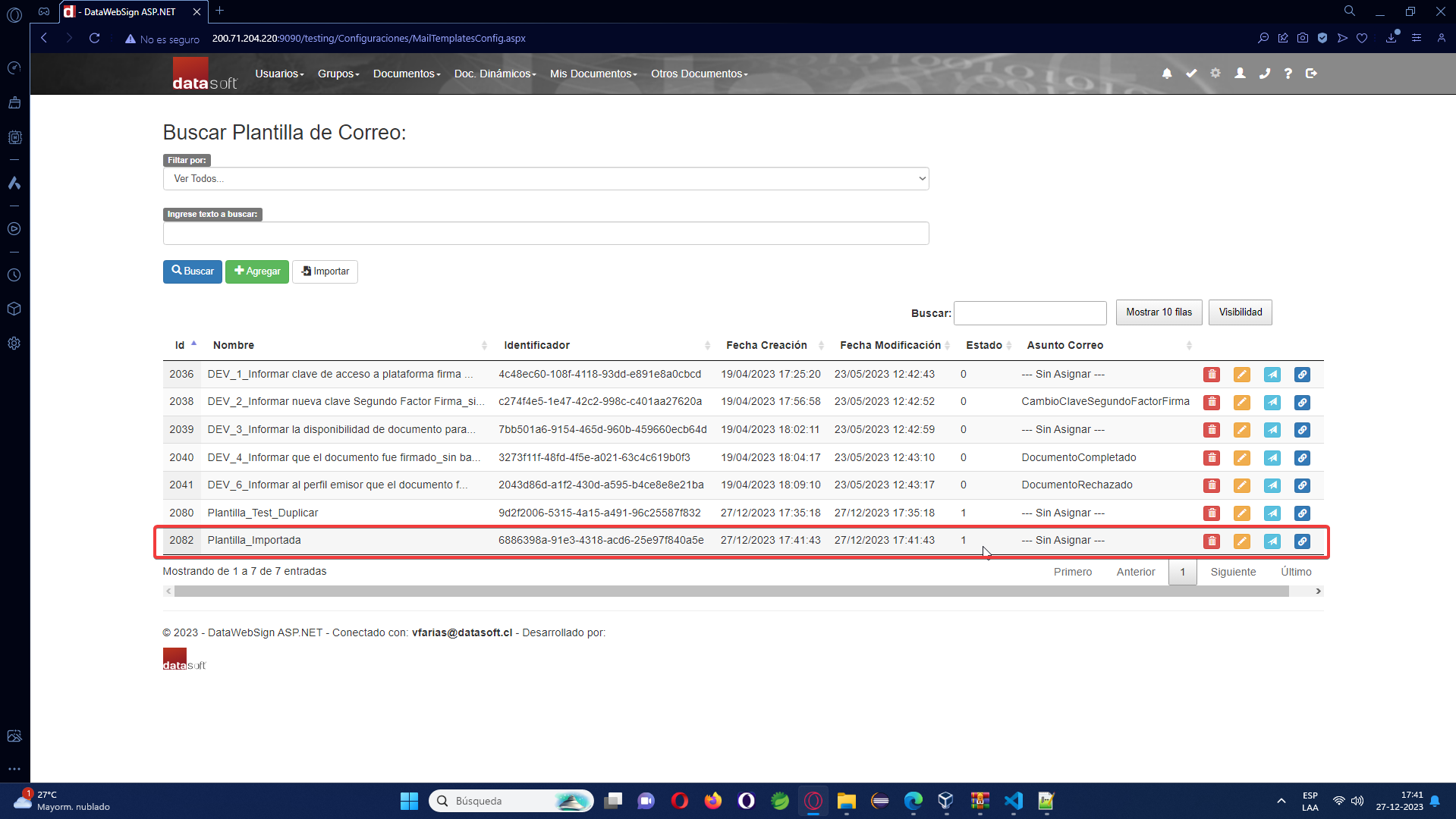Focus Ingrese texto a buscar field
Image resolution: width=1456 pixels, height=819 pixels.
(546, 234)
